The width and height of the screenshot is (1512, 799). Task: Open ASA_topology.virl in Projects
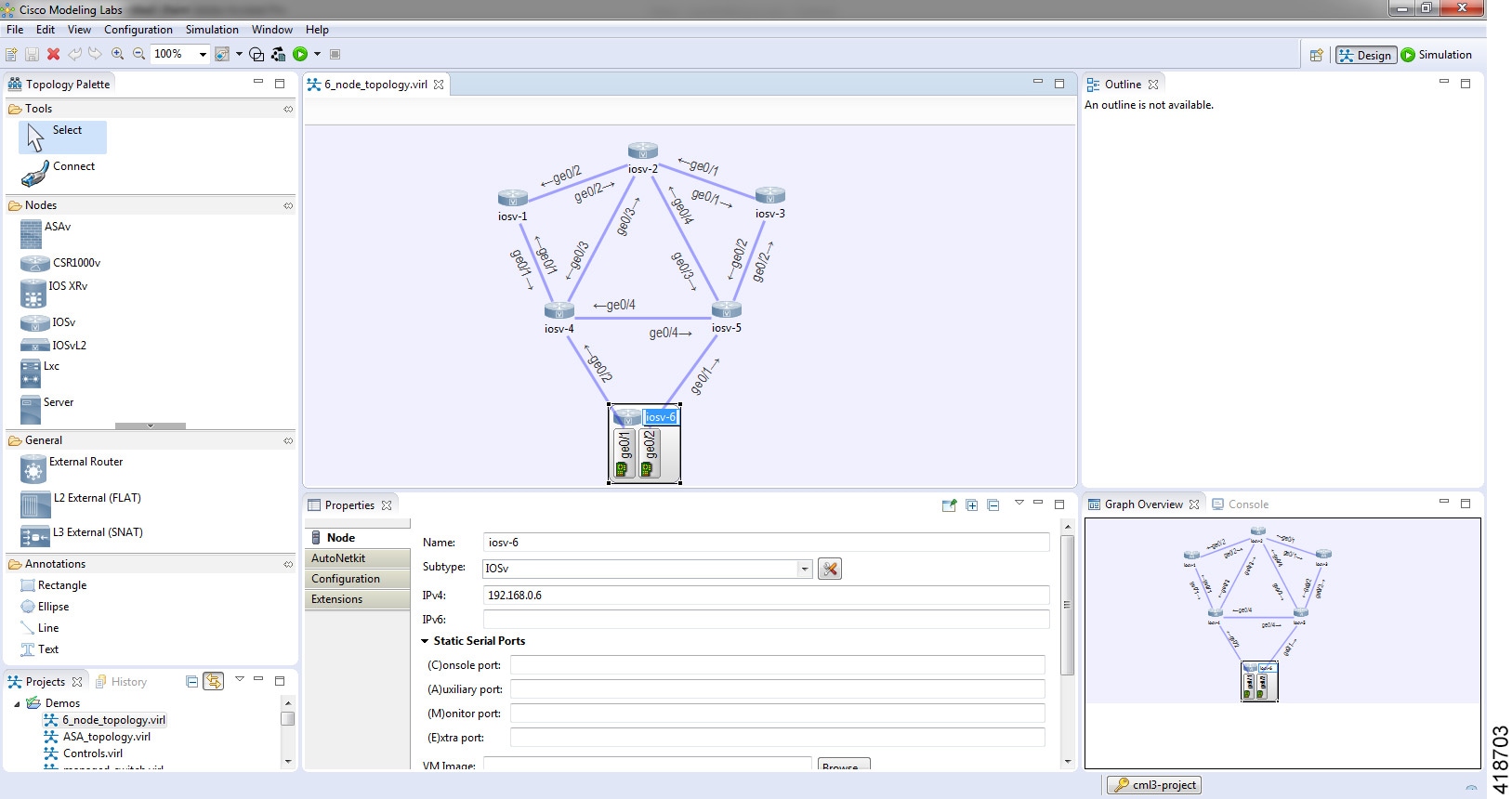click(97, 737)
